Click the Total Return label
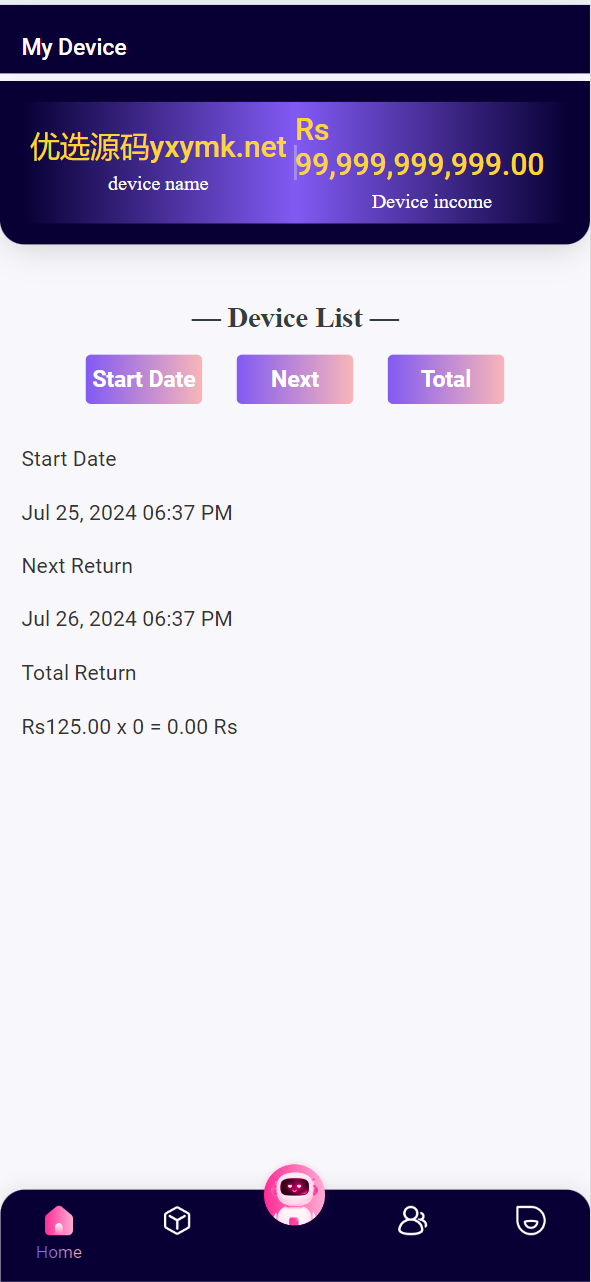The height and width of the screenshot is (1282, 591). [79, 673]
